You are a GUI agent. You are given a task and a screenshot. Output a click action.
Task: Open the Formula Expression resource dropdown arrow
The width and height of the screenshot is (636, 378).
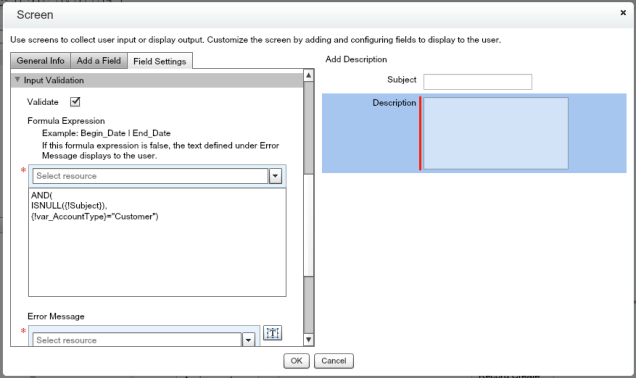pyautogui.click(x=275, y=176)
